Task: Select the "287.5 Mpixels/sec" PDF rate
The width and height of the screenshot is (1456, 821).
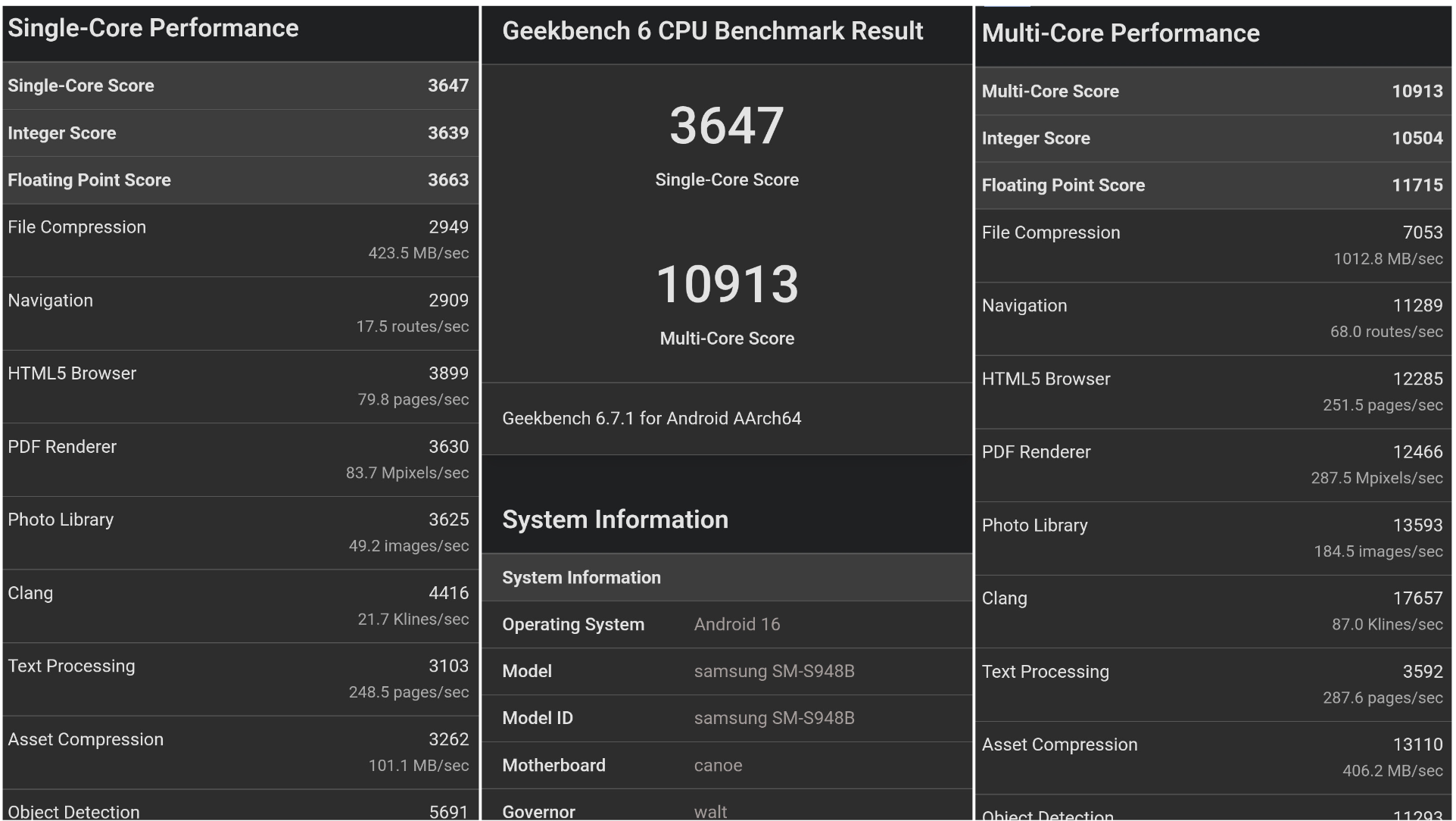Action: [x=1376, y=478]
